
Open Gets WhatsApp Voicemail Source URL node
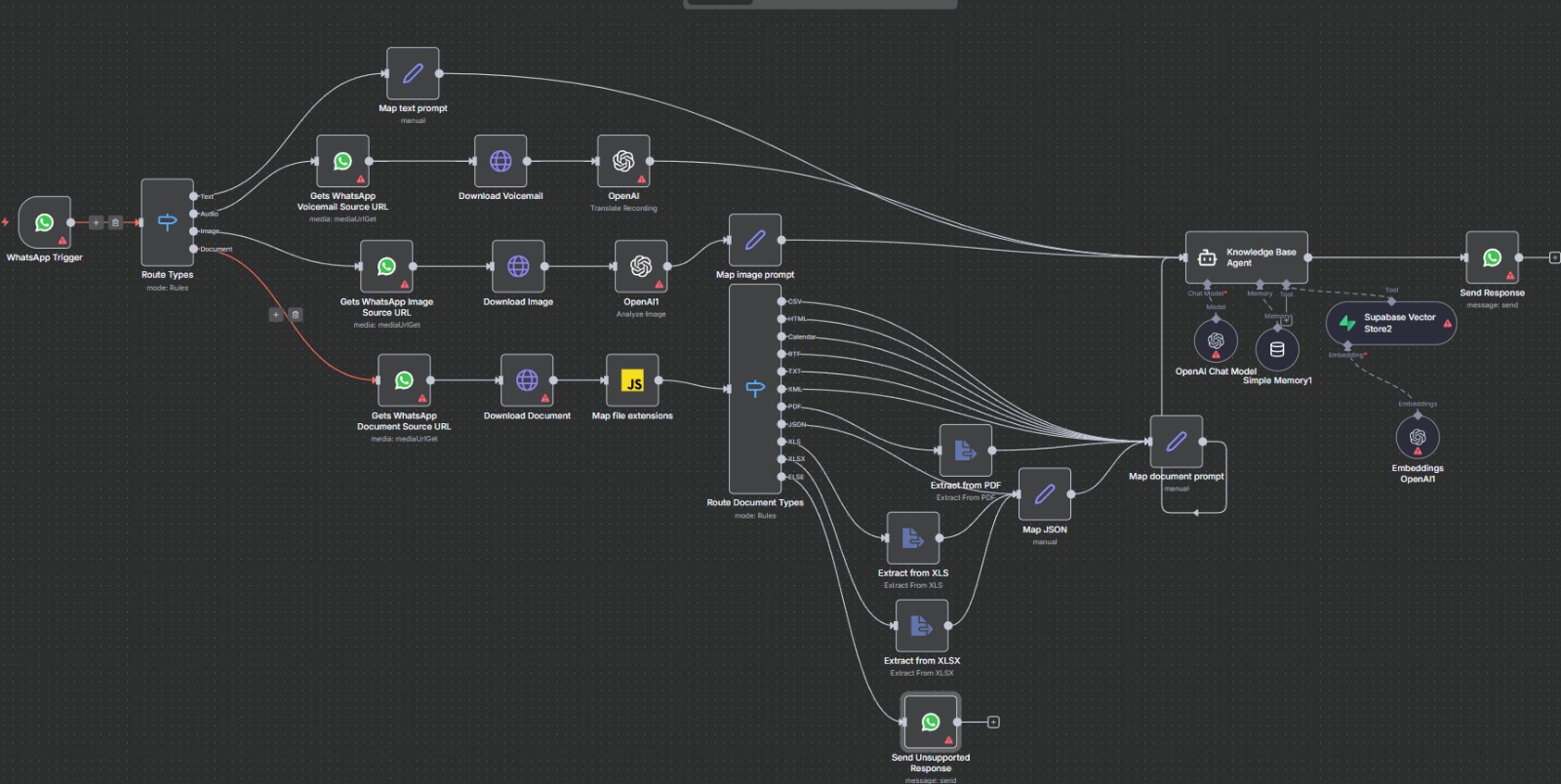[x=342, y=161]
